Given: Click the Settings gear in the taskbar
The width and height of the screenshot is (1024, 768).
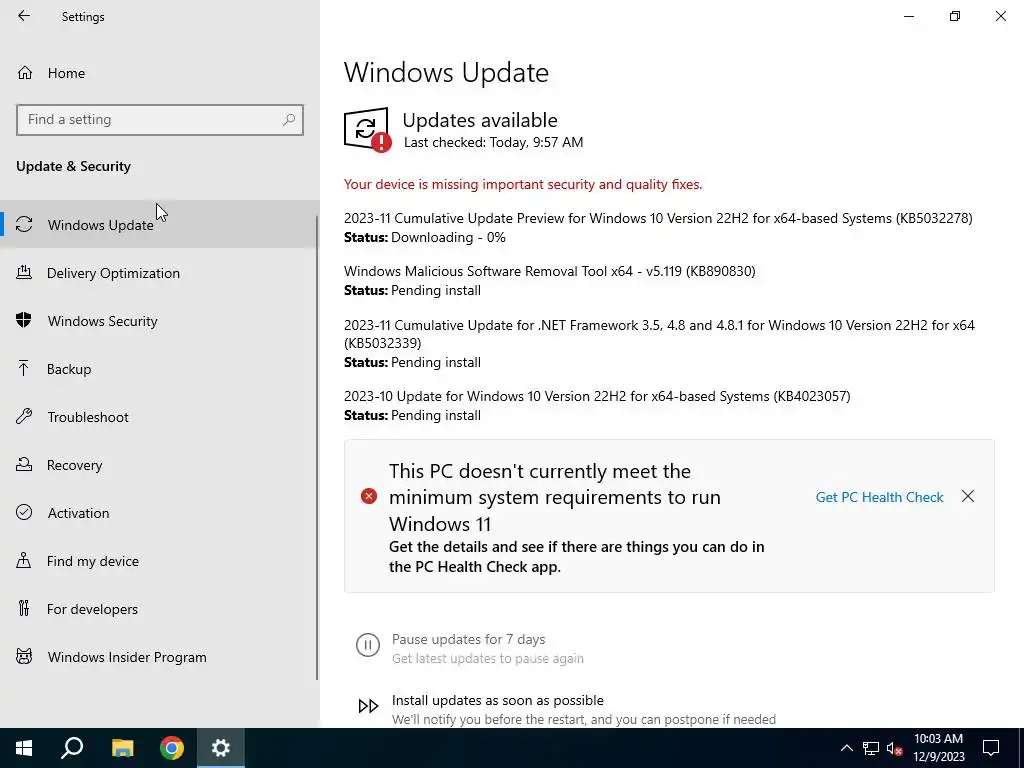Looking at the screenshot, I should click(x=221, y=748).
